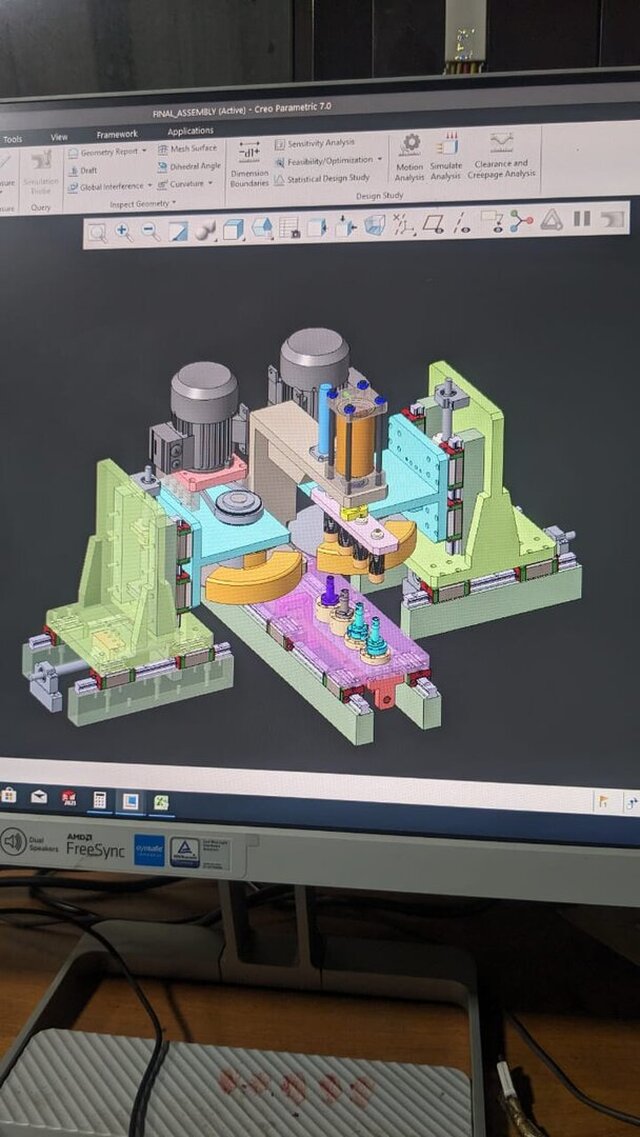640x1137 pixels.
Task: Open the Display Style cube icon
Action: pyautogui.click(x=233, y=230)
